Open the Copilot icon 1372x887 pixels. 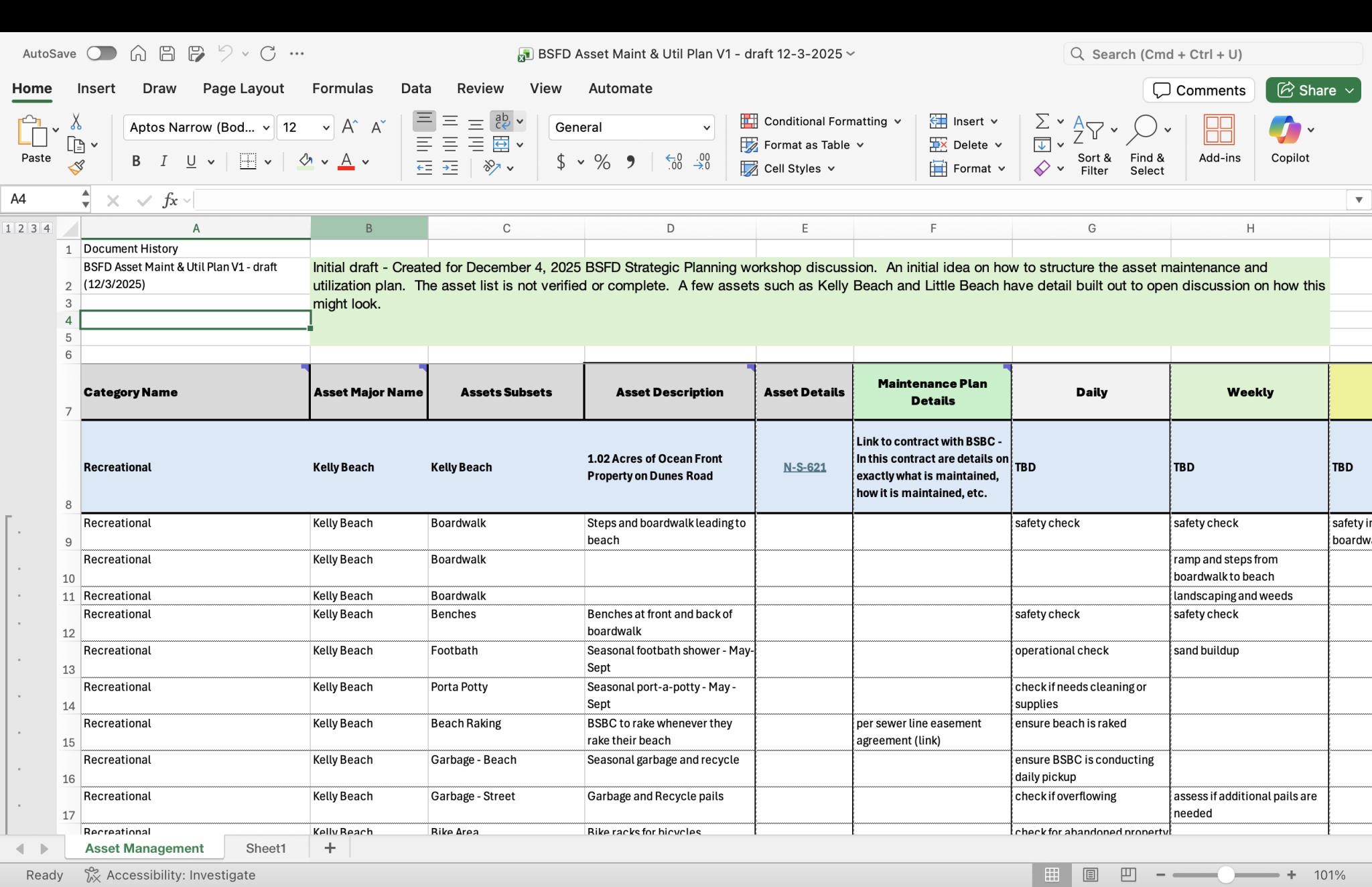coord(1284,130)
